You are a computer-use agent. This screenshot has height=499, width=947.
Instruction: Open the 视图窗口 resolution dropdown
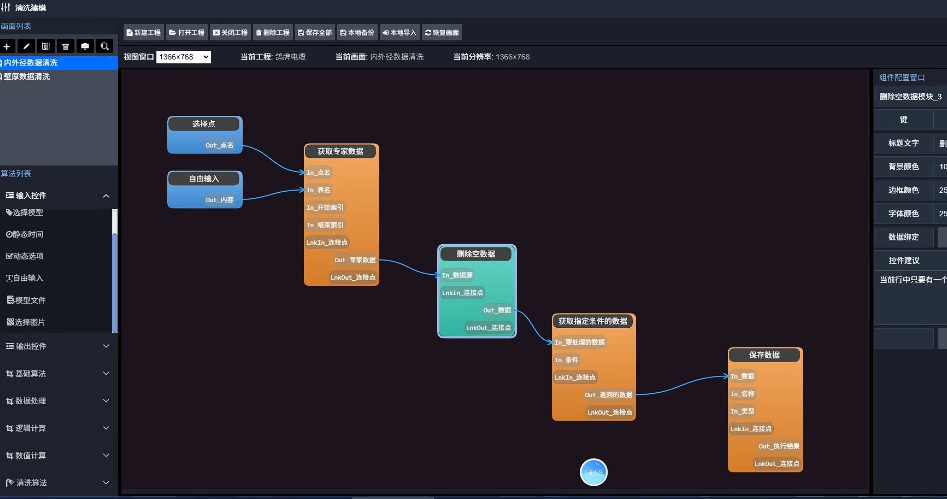pyautogui.click(x=183, y=57)
